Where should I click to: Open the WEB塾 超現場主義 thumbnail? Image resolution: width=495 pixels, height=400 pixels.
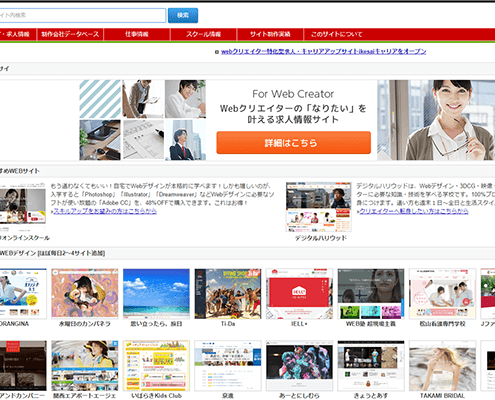pyautogui.click(x=371, y=293)
